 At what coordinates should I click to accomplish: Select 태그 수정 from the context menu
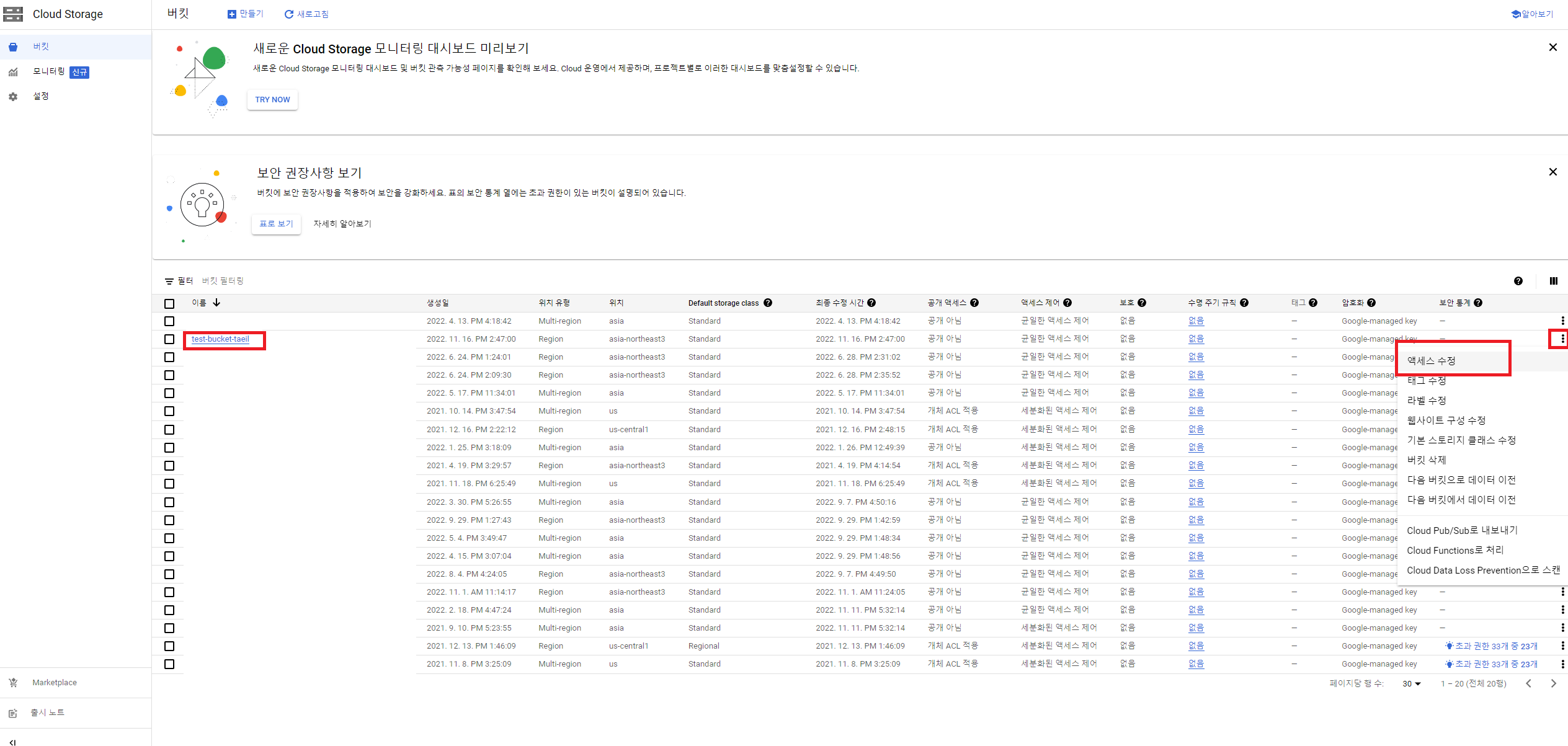point(1482,381)
